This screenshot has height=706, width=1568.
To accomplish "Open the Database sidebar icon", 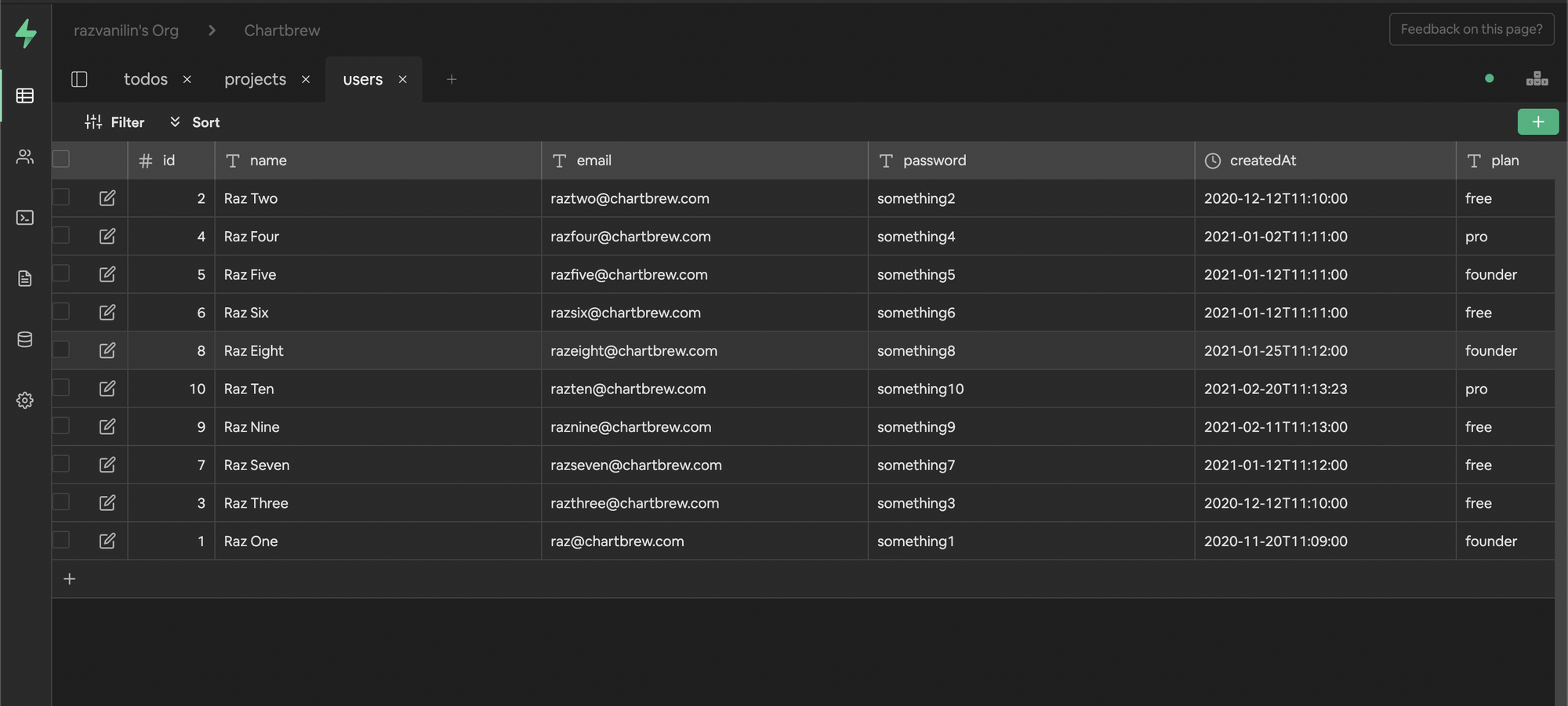I will 25,339.
